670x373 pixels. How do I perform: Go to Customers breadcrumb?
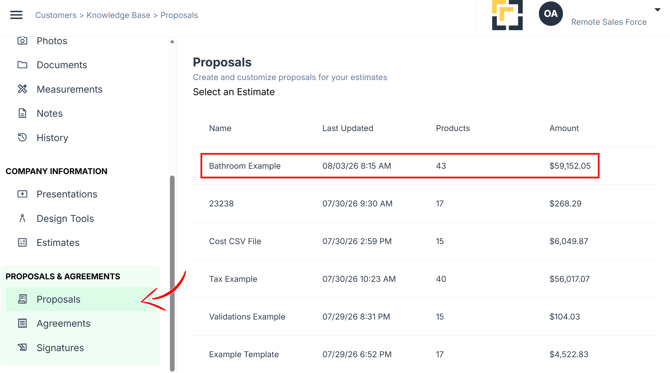tap(56, 15)
